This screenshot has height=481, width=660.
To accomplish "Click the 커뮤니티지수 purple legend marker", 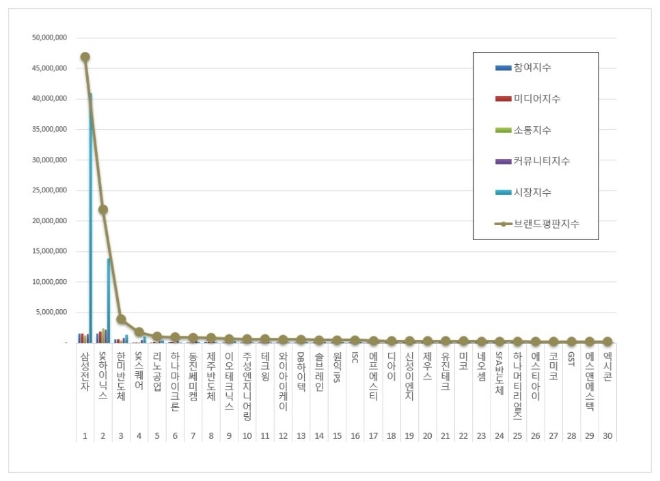I will tap(503, 161).
